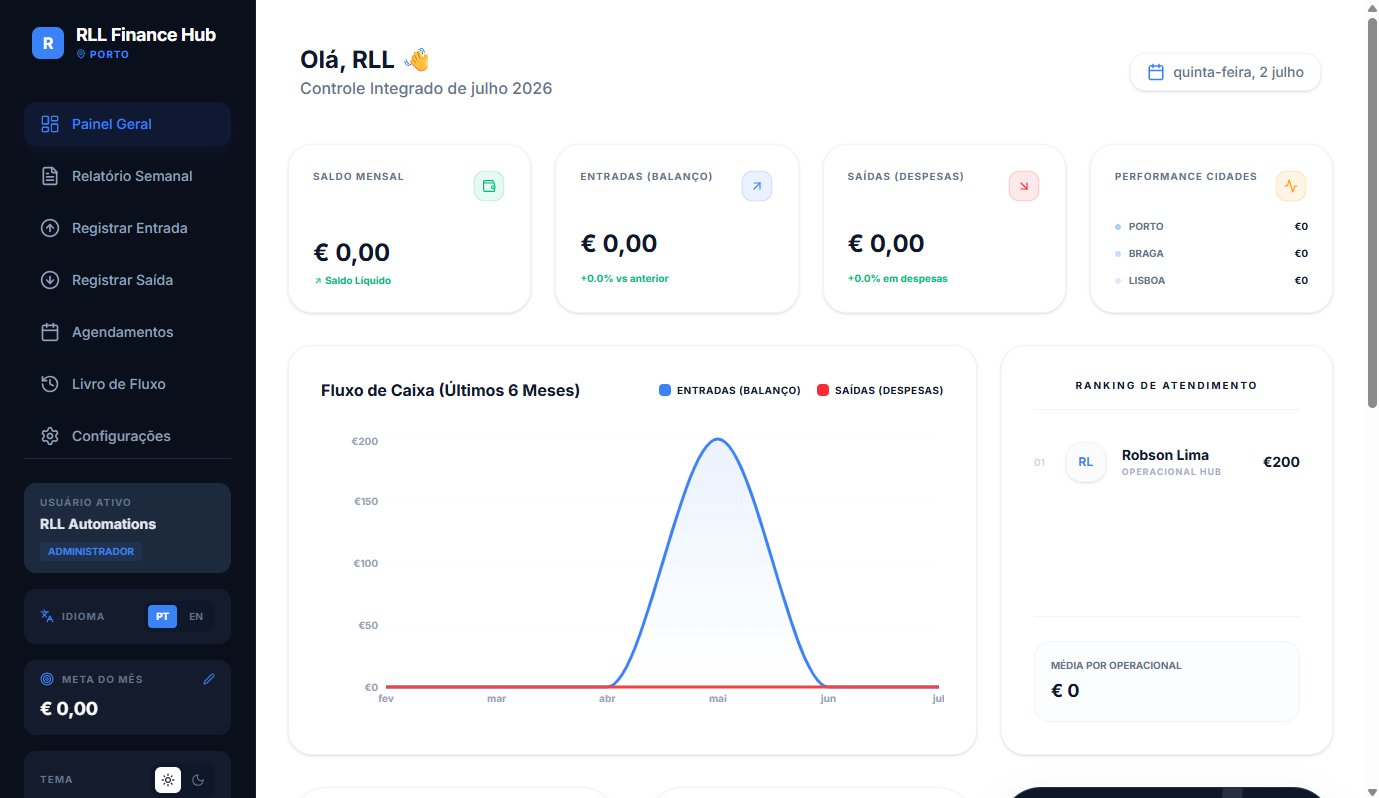Switch to dark theme moon button

click(198, 780)
